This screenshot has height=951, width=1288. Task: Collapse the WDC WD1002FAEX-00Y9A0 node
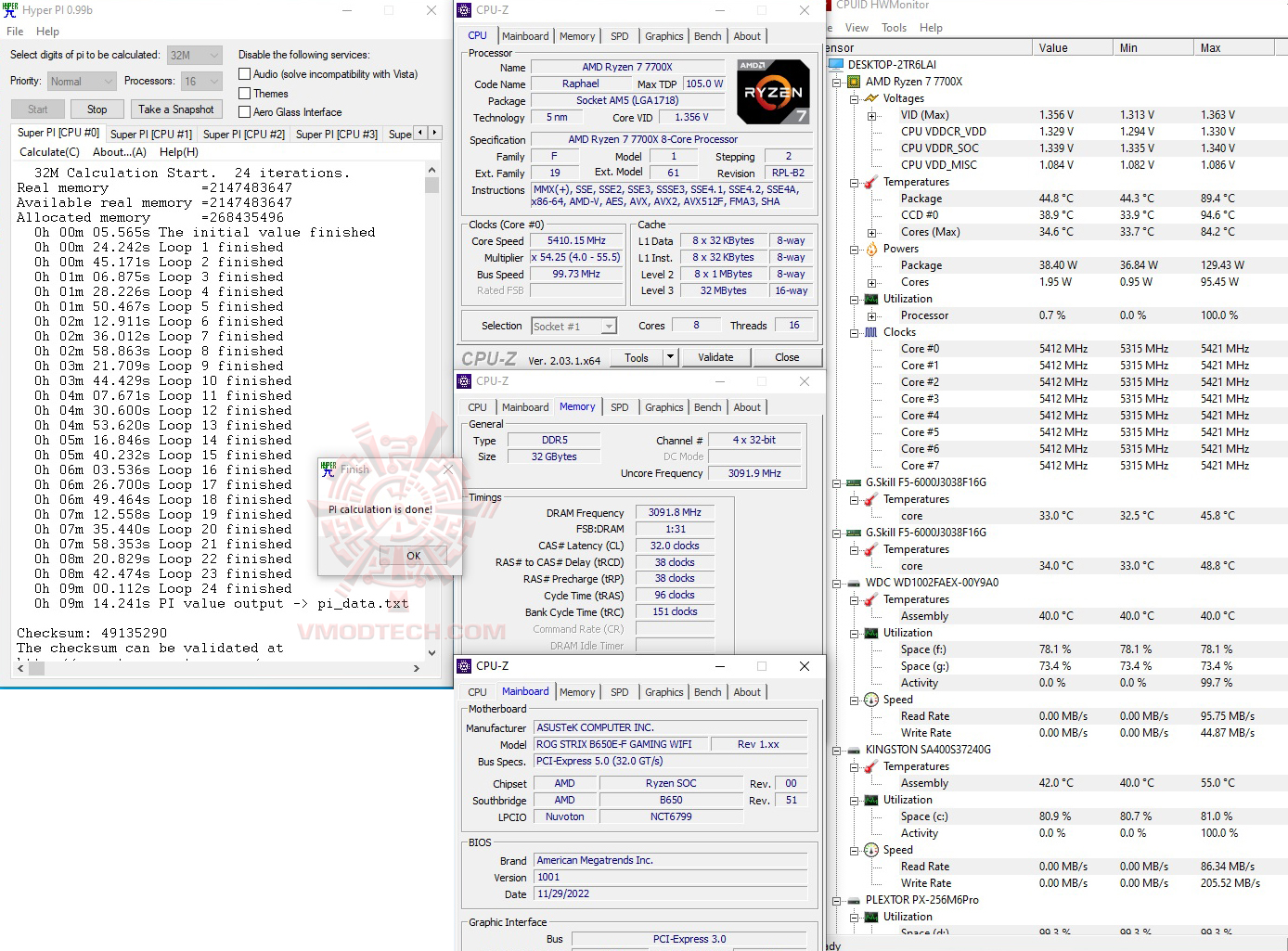tap(836, 583)
